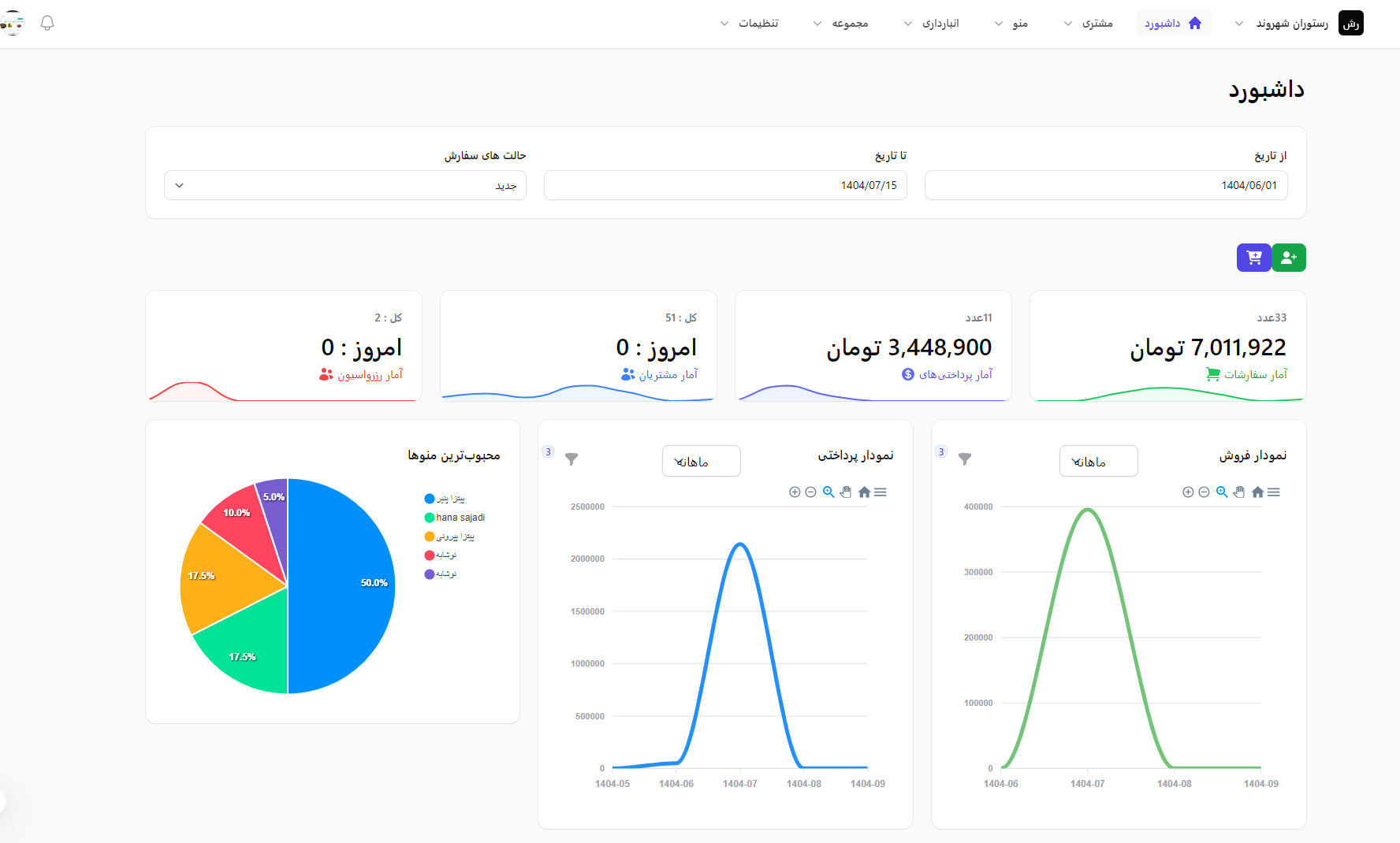The image size is (1400, 843).
Task: Open ماهانه period dropdown on نمودار فروش
Action: click(1099, 461)
